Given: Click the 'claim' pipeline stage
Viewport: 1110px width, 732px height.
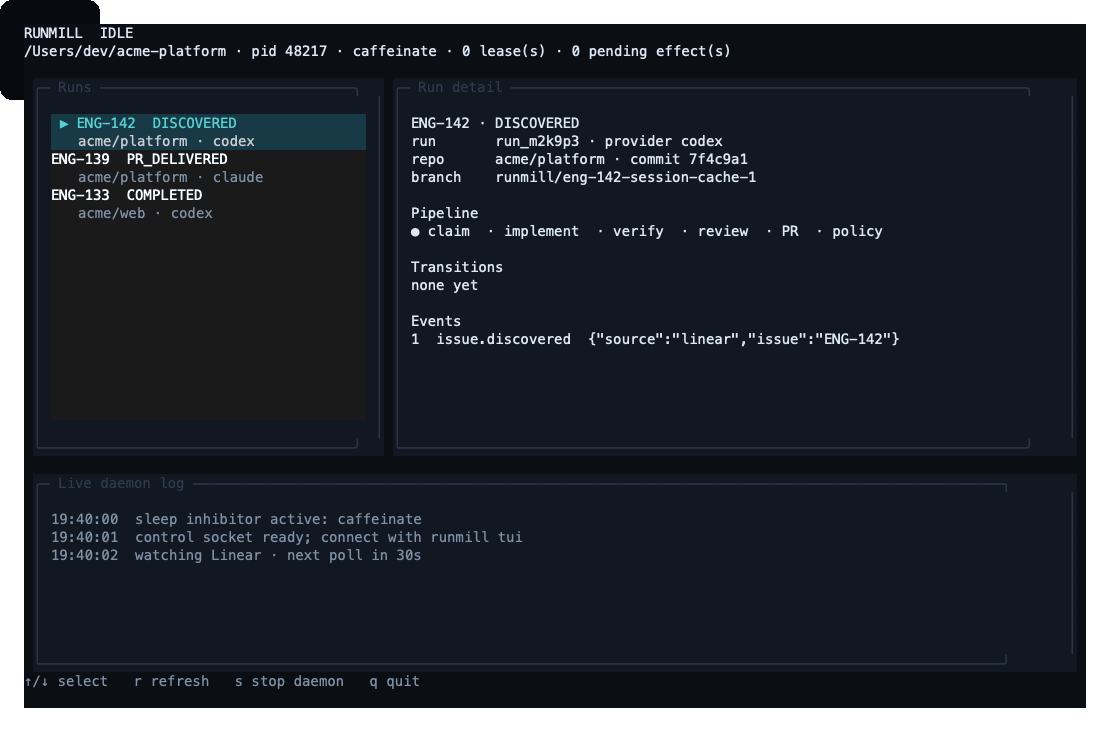Looking at the screenshot, I should point(449,231).
